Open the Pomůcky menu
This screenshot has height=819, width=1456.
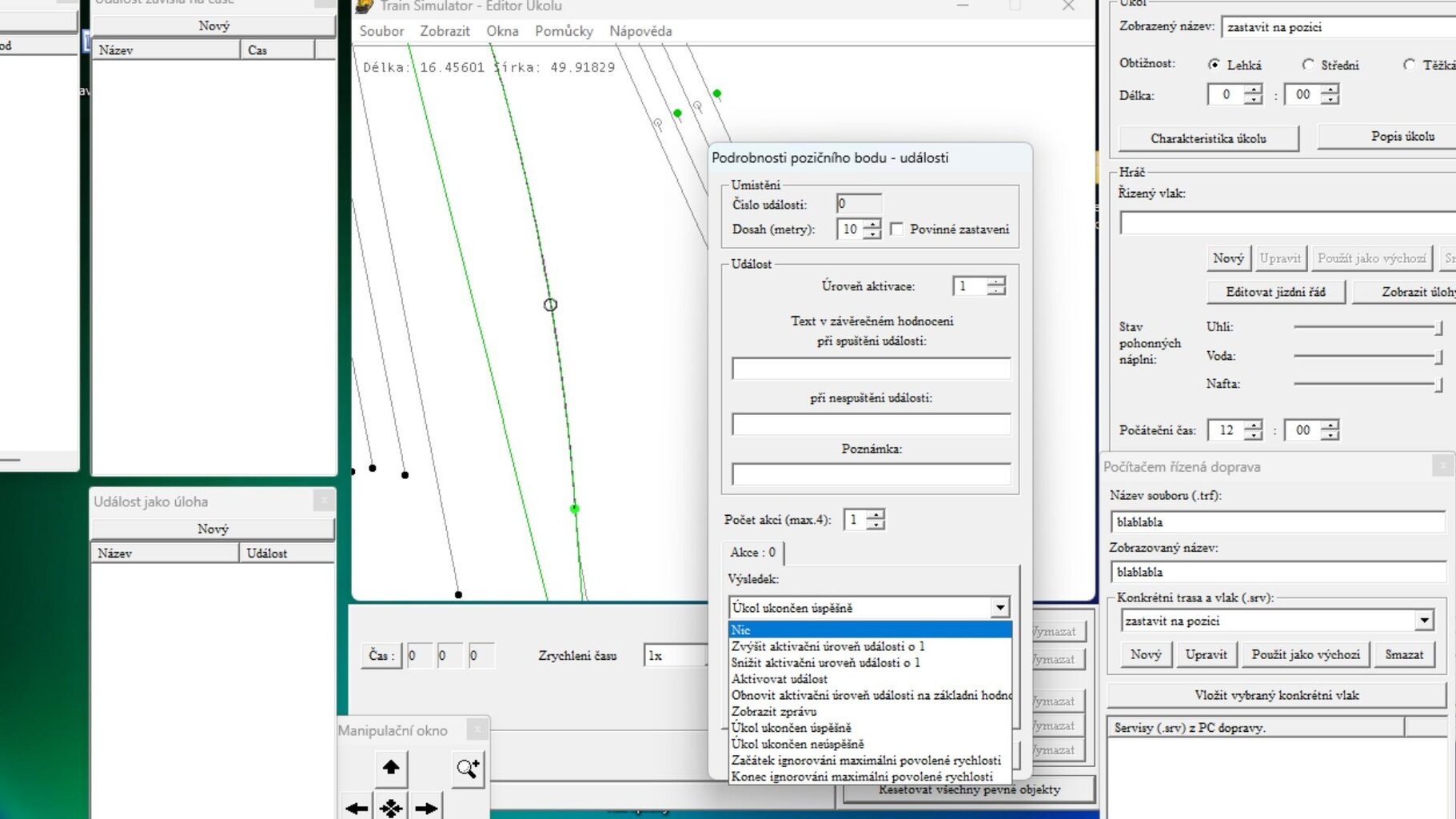coord(564,31)
